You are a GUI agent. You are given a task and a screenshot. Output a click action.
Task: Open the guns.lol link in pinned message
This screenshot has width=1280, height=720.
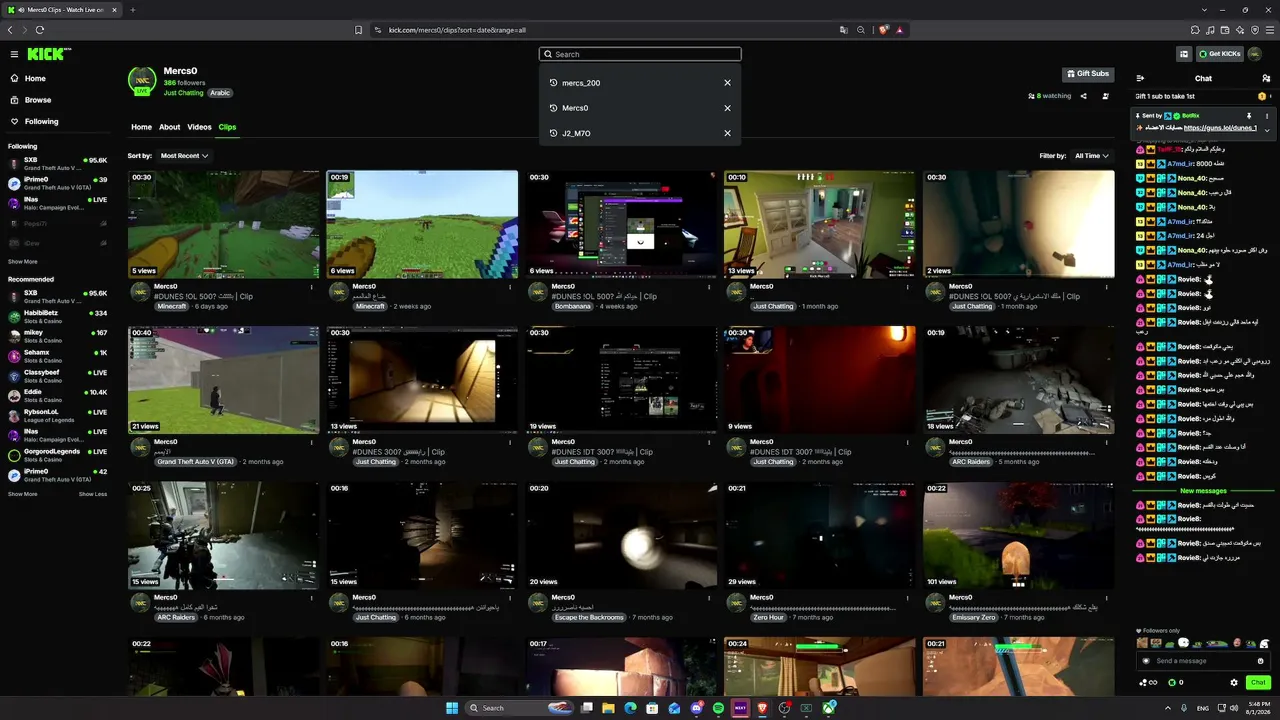point(1221,128)
